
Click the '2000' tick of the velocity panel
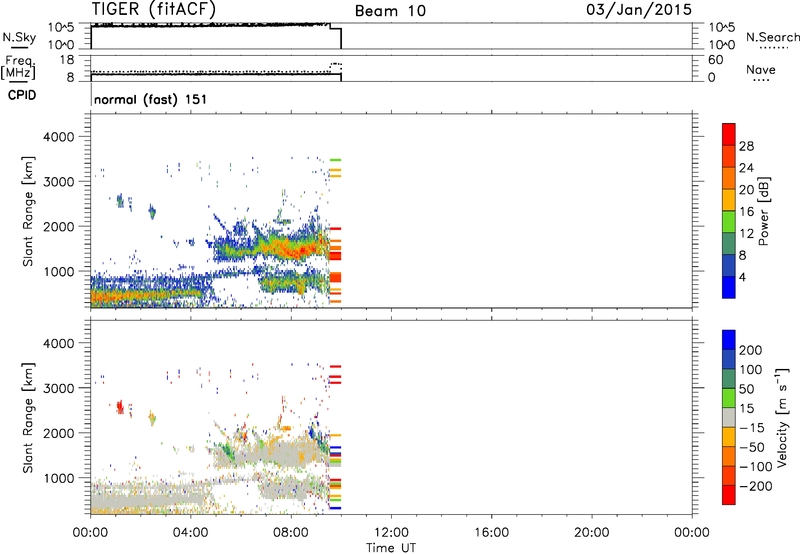(58, 433)
